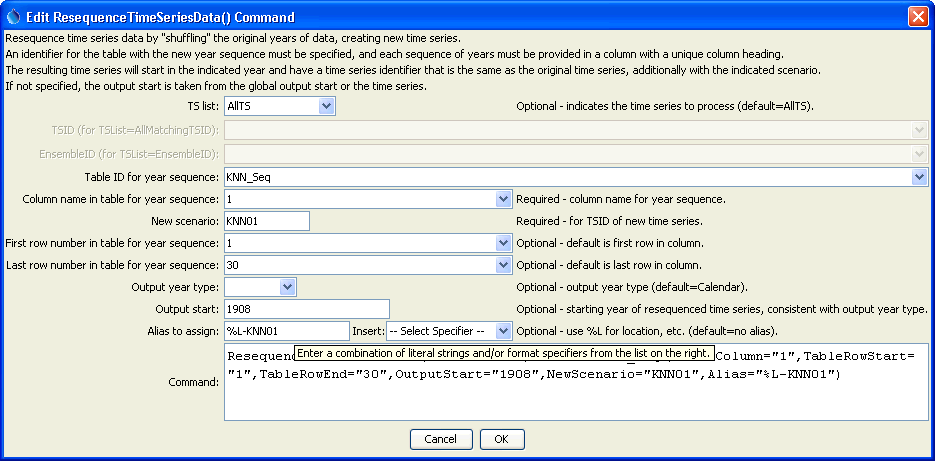Screen dimensions: 935x461
Task: Click the 'New scenario:' label
Action: tap(185, 221)
